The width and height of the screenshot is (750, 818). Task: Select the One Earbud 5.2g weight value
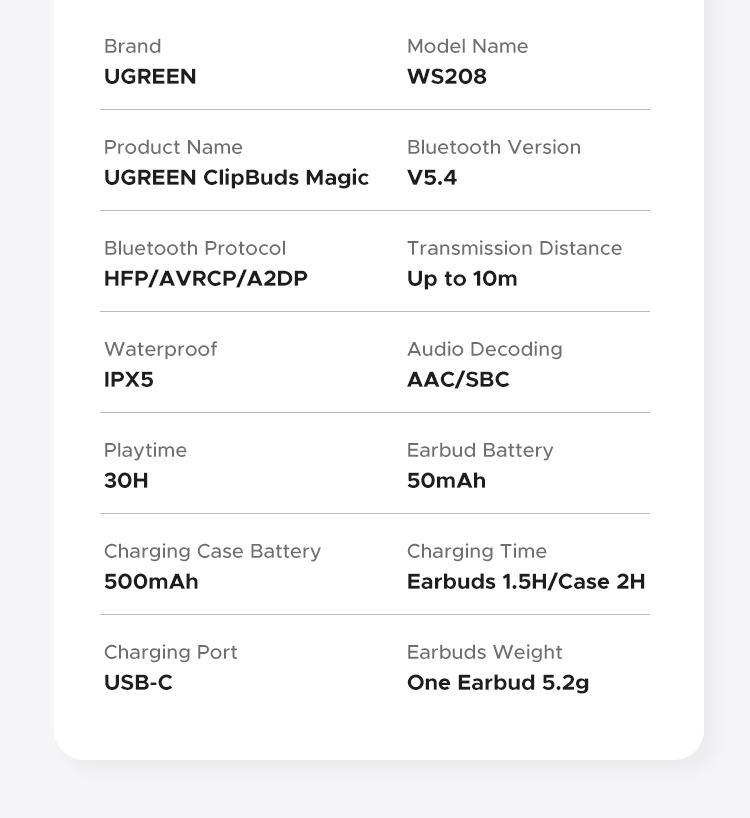[497, 683]
